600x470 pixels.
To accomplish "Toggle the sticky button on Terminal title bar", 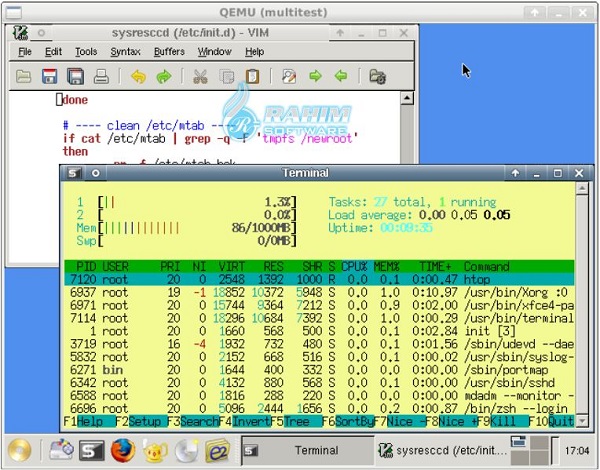I will point(95,173).
